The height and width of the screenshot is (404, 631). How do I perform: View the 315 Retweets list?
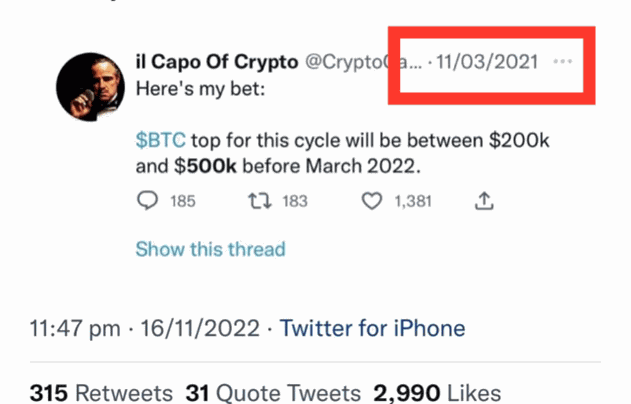pyautogui.click(x=98, y=392)
